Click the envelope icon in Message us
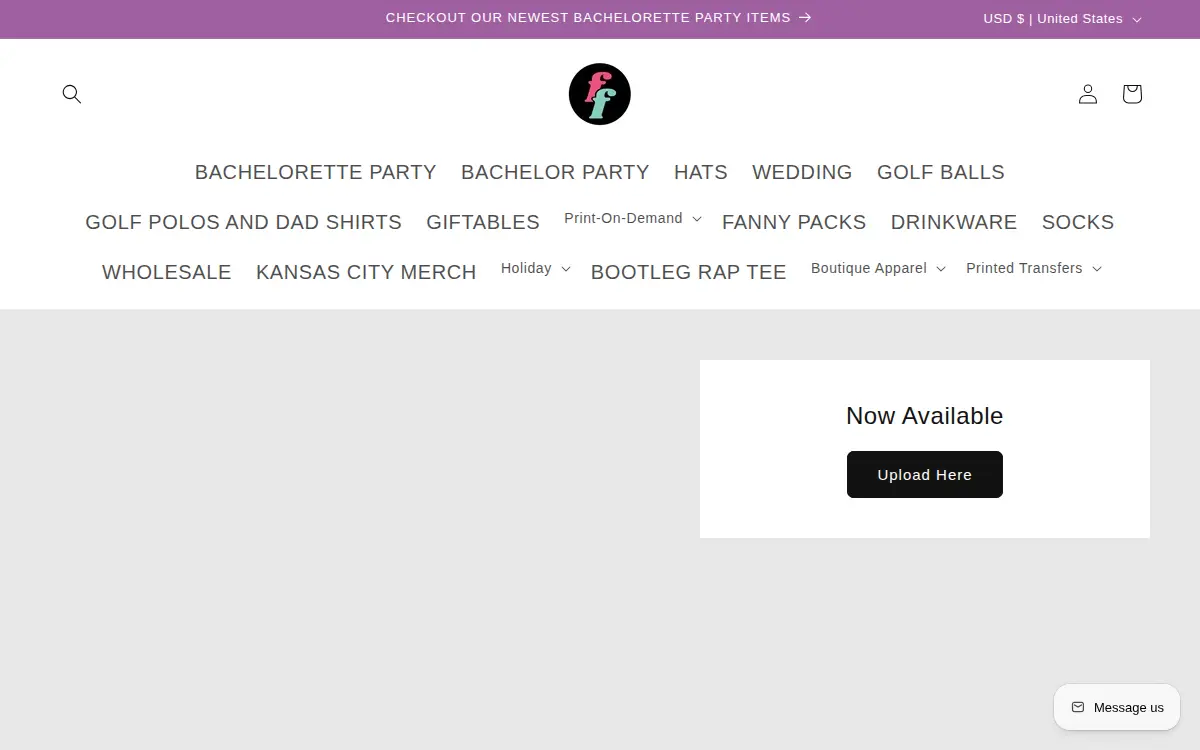1200x750 pixels. tap(1078, 707)
